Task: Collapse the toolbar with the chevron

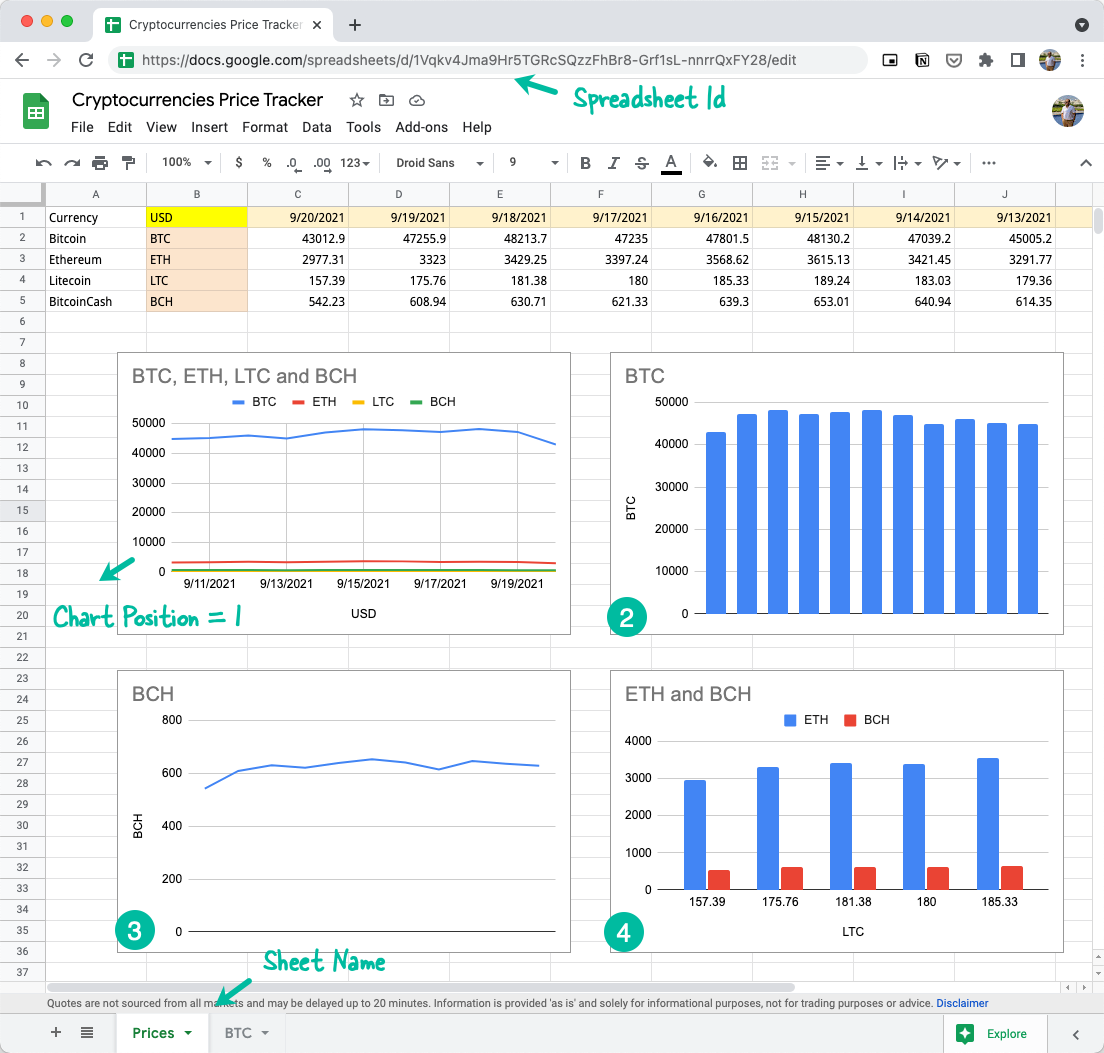Action: (x=1085, y=162)
